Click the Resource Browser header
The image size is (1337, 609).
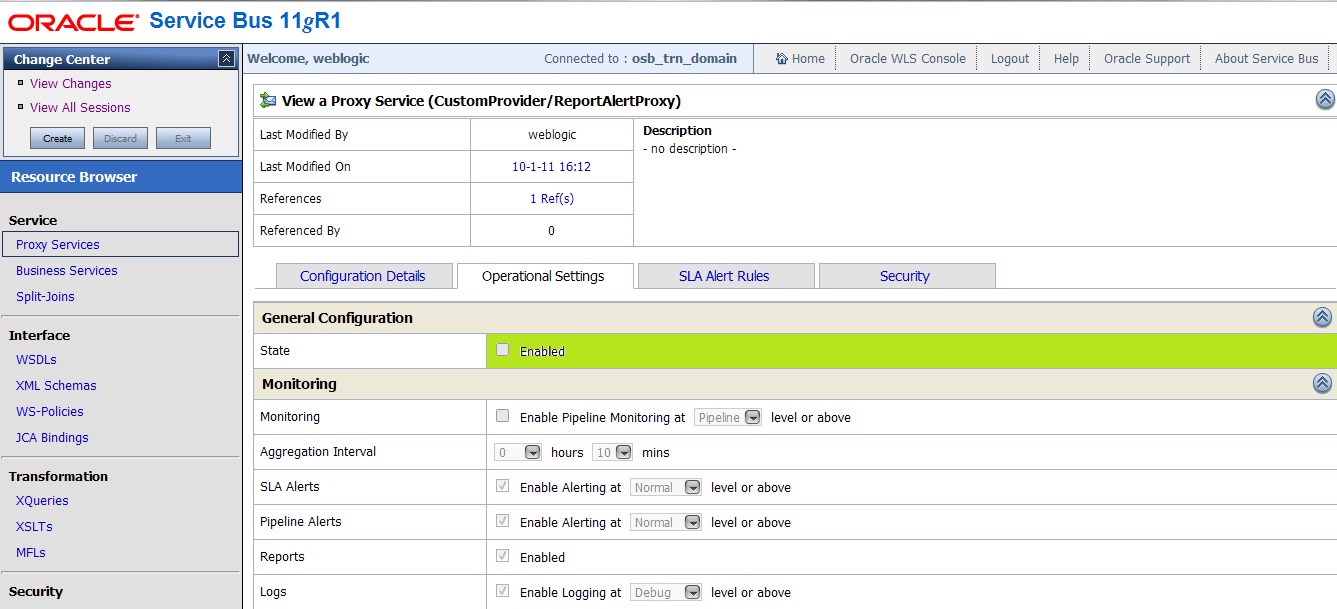(x=121, y=177)
